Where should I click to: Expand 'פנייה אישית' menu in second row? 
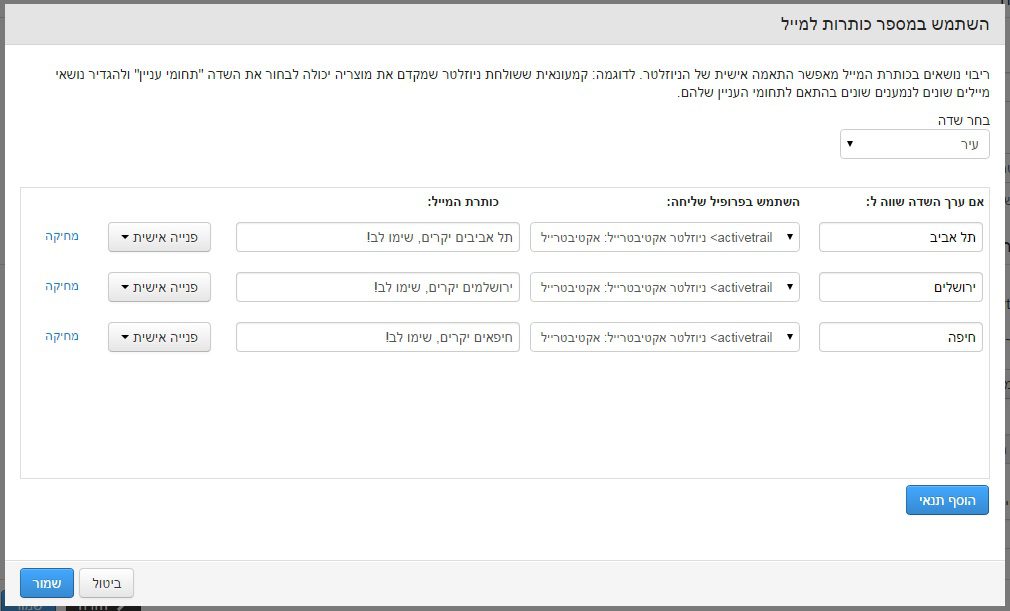159,287
